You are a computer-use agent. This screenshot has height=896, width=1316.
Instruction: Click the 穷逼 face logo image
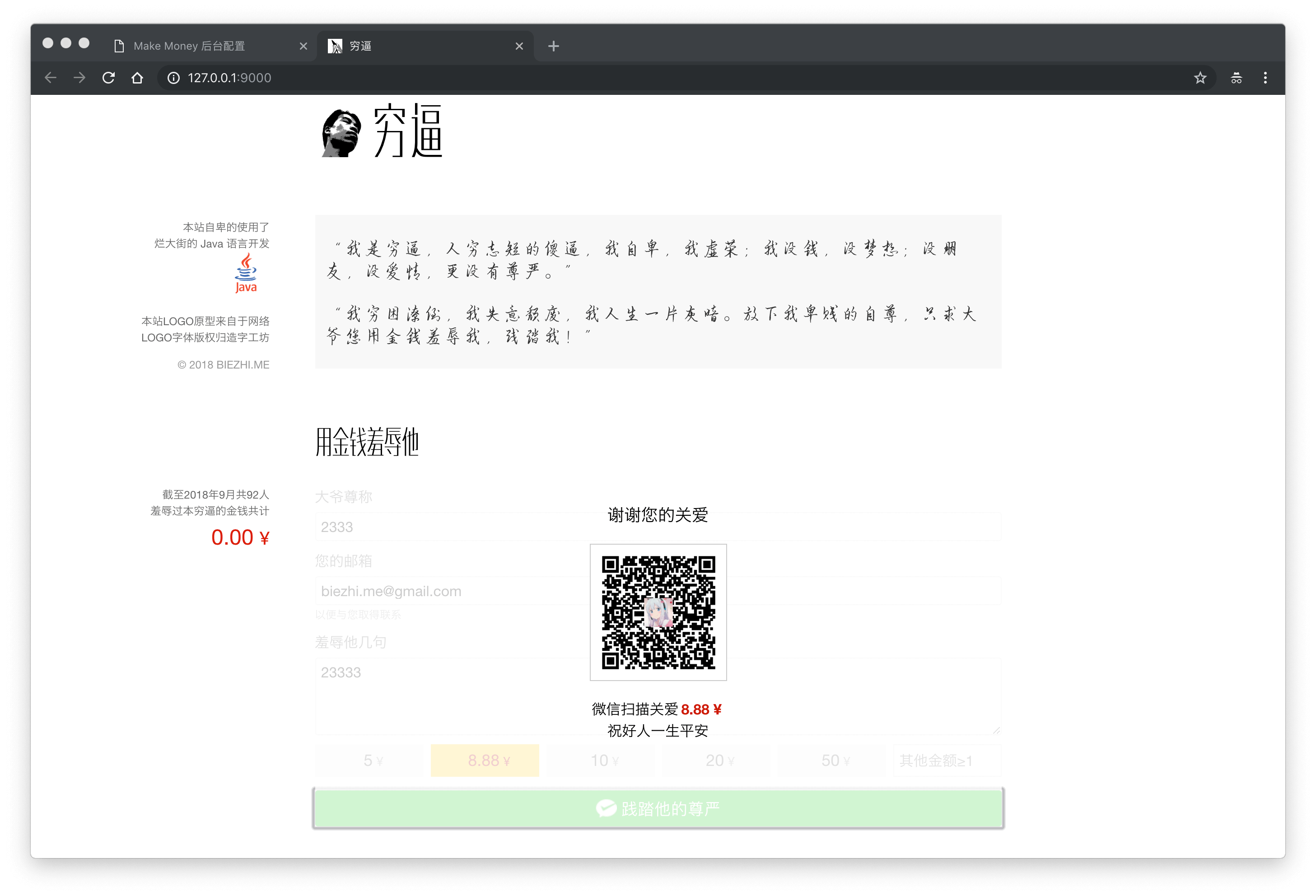341,133
